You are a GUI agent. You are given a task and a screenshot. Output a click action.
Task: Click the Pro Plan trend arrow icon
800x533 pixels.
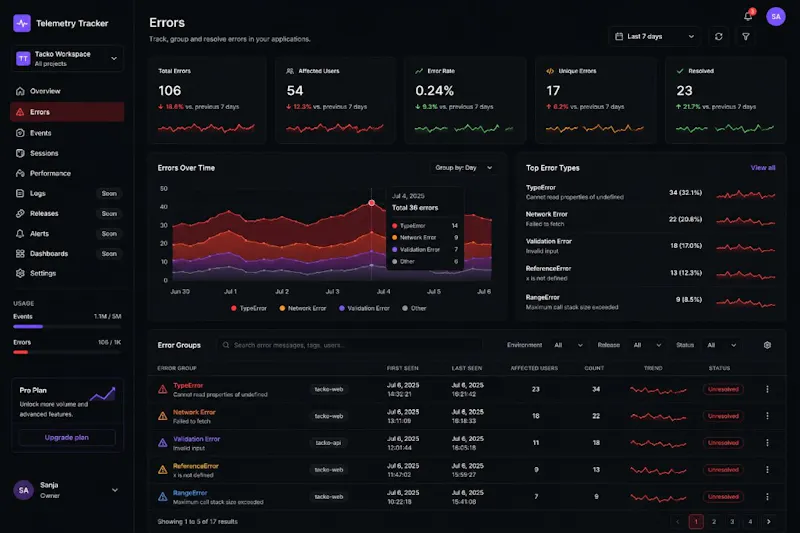pyautogui.click(x=103, y=394)
